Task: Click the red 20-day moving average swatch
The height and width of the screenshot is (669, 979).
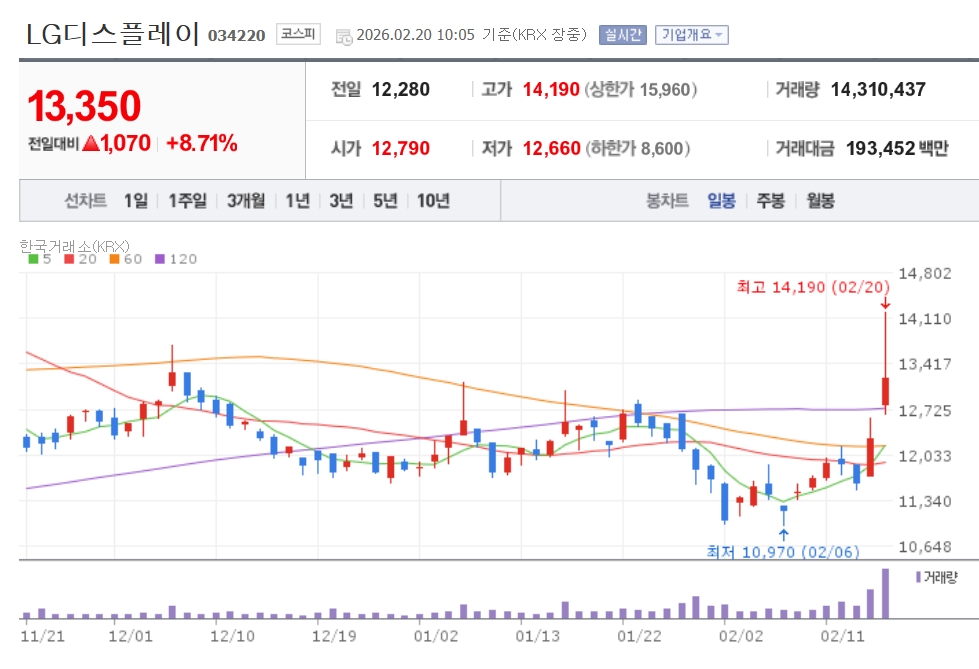Action: click(x=69, y=259)
